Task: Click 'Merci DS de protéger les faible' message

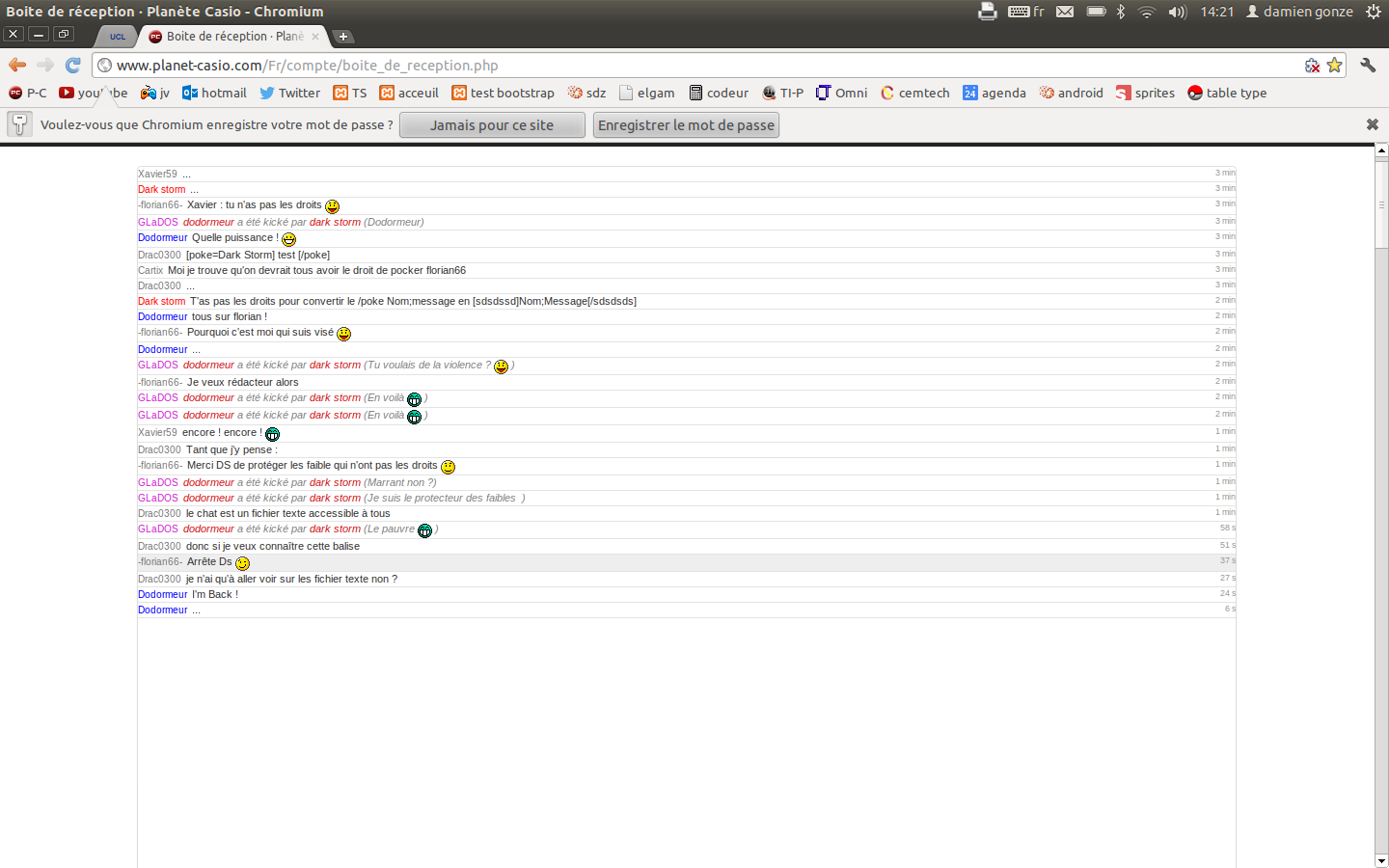Action: (313, 465)
